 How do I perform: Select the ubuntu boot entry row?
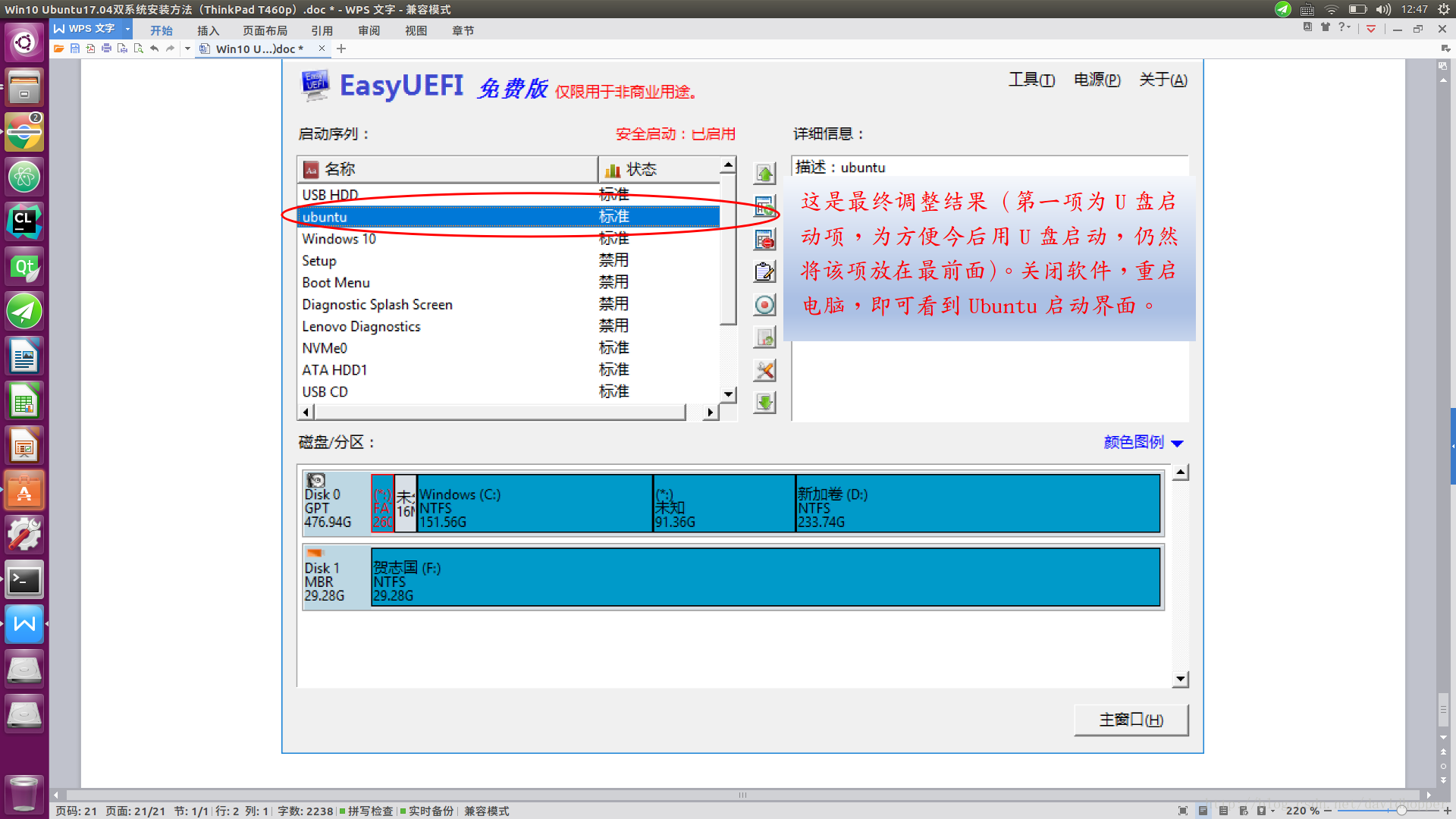[508, 217]
